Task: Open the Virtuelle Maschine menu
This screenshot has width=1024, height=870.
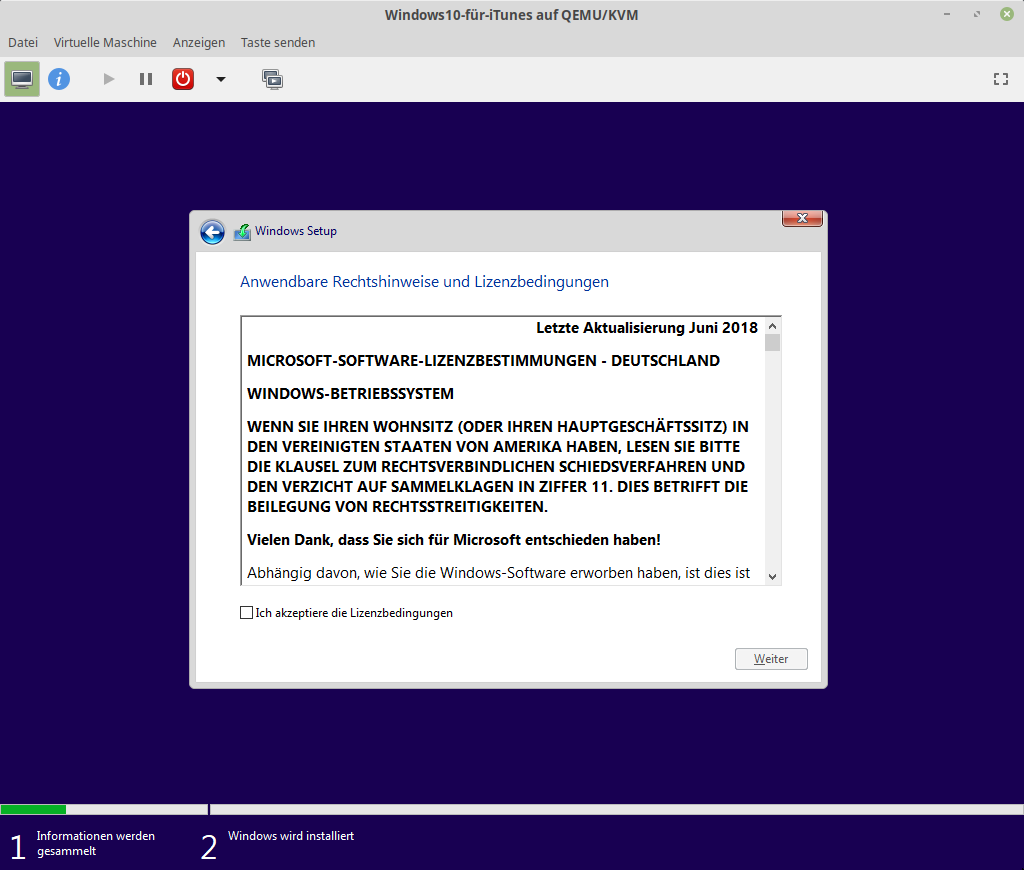Action: pos(105,43)
